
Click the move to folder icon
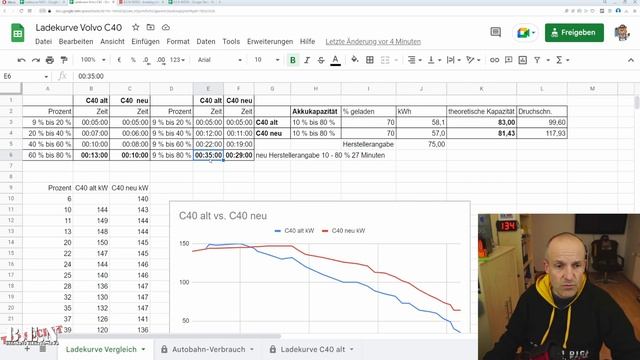pos(151,27)
